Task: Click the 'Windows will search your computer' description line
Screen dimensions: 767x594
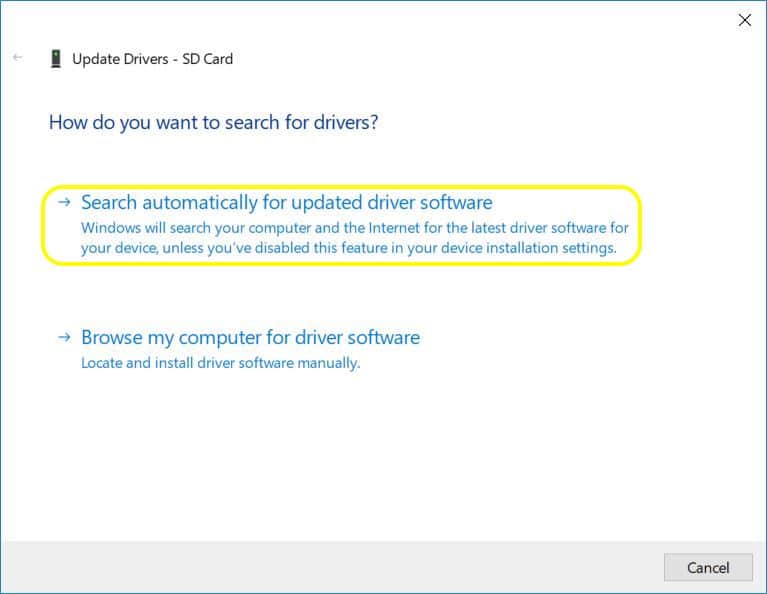Action: click(354, 228)
